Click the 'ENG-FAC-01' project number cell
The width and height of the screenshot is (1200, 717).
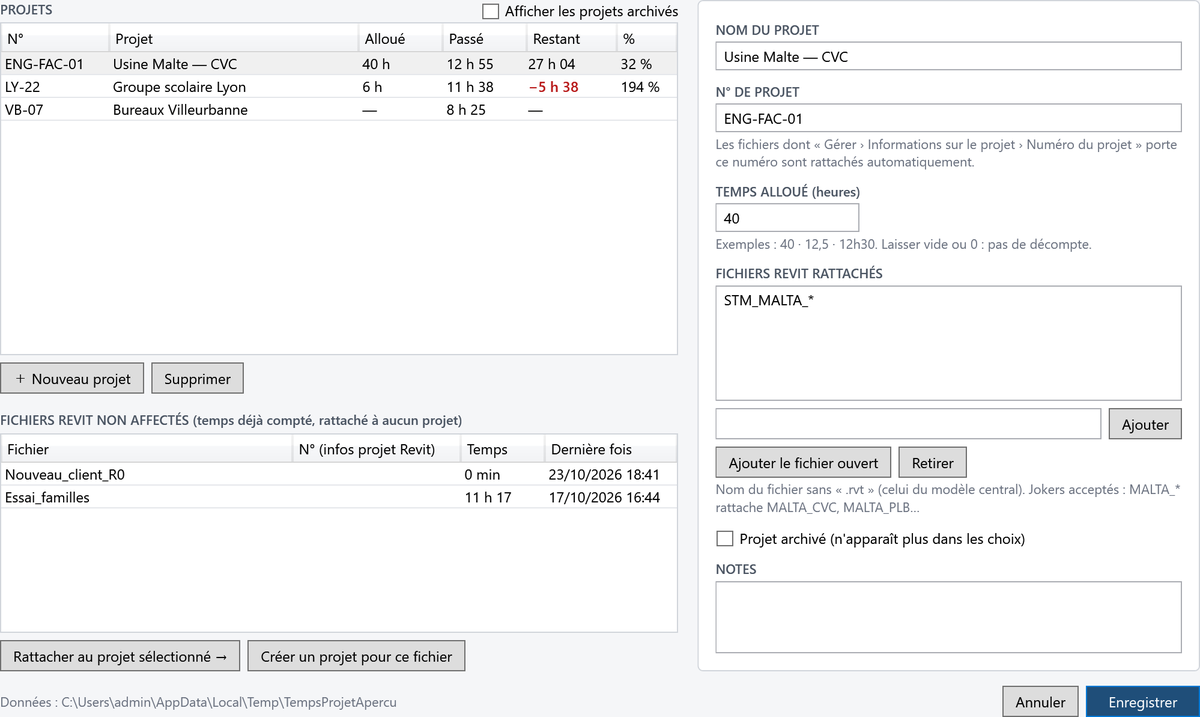tap(44, 64)
